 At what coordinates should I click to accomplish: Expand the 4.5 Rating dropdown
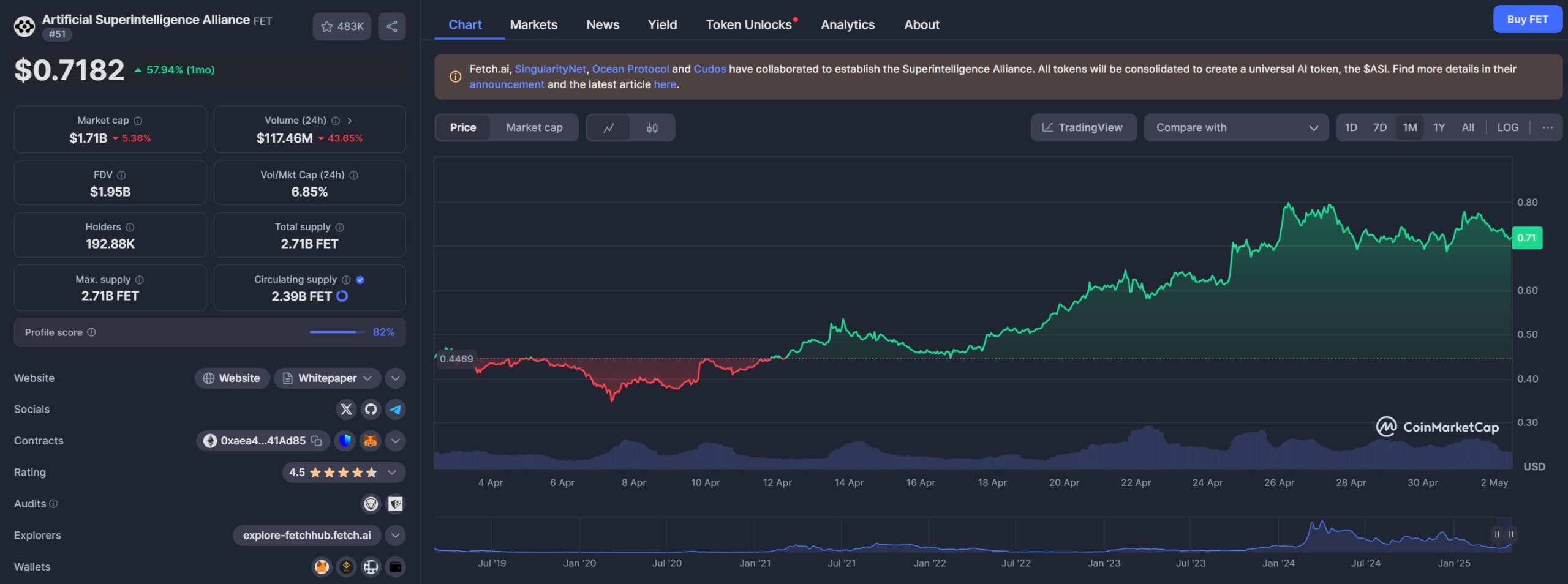point(344,473)
